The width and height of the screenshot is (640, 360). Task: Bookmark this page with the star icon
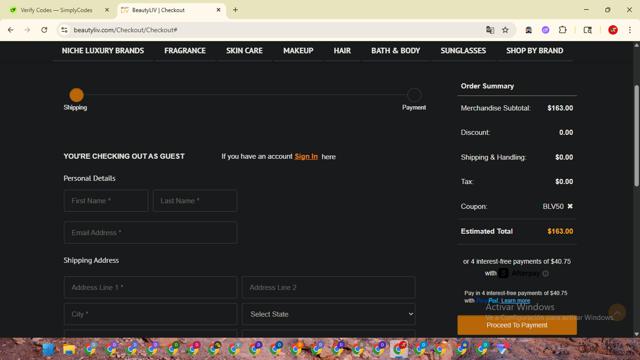(505, 30)
